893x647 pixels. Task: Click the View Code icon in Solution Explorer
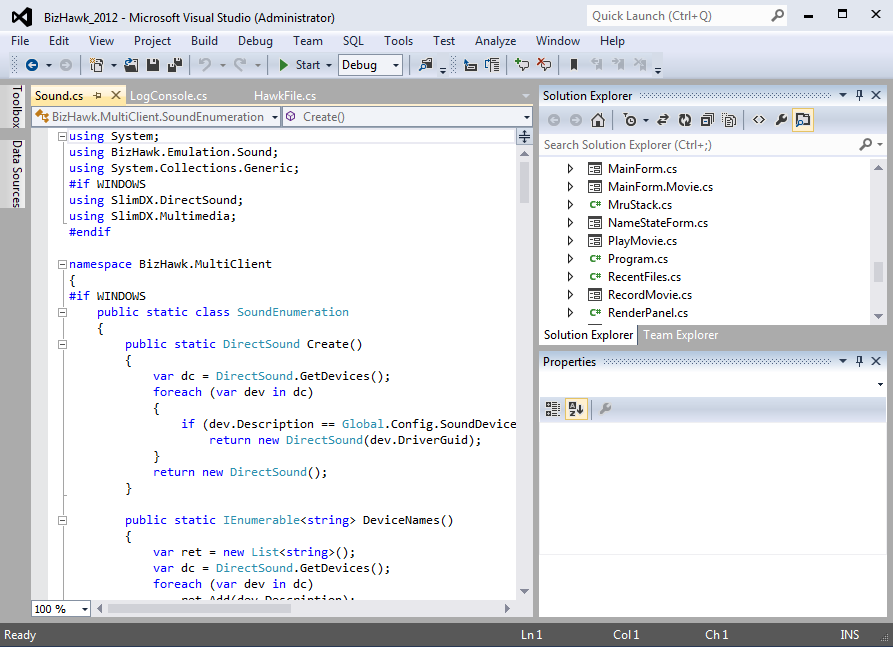759,120
